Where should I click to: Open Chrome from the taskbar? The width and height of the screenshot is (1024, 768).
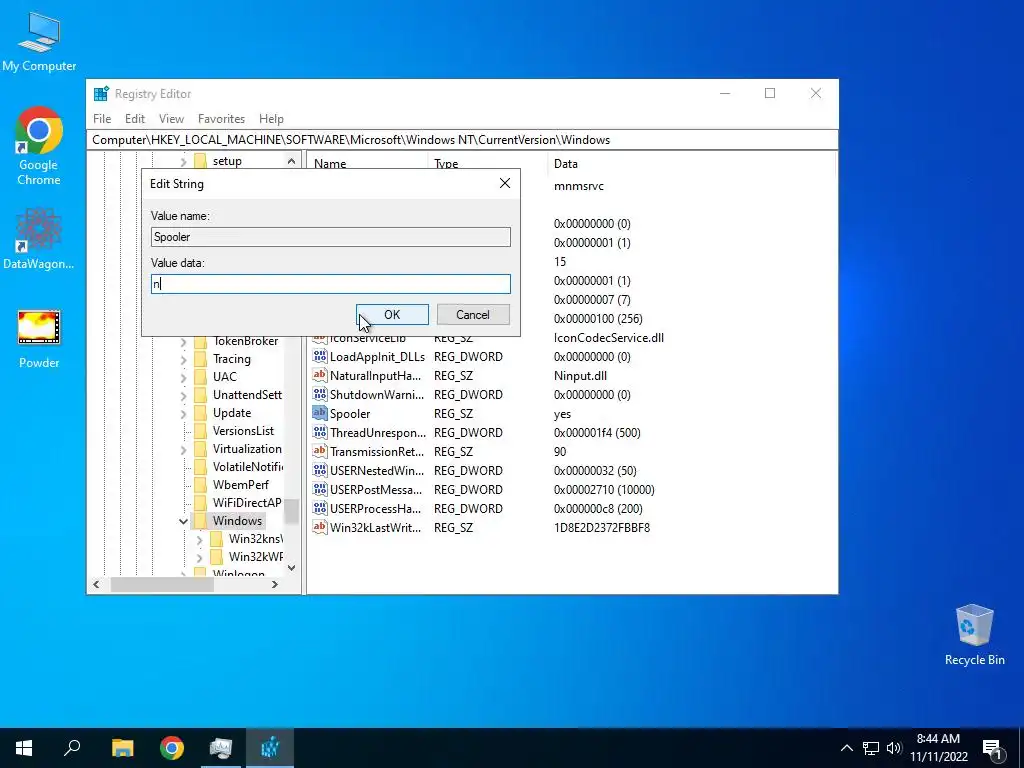coord(172,748)
